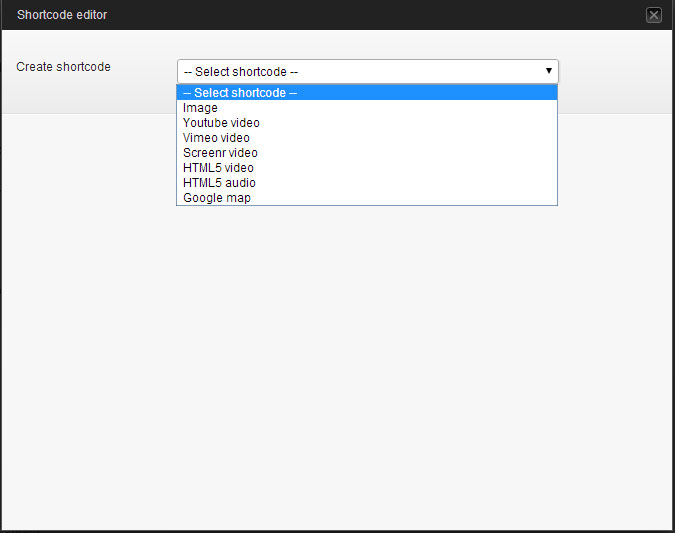
Task: Click the blank dark title bar area
Action: (375, 15)
